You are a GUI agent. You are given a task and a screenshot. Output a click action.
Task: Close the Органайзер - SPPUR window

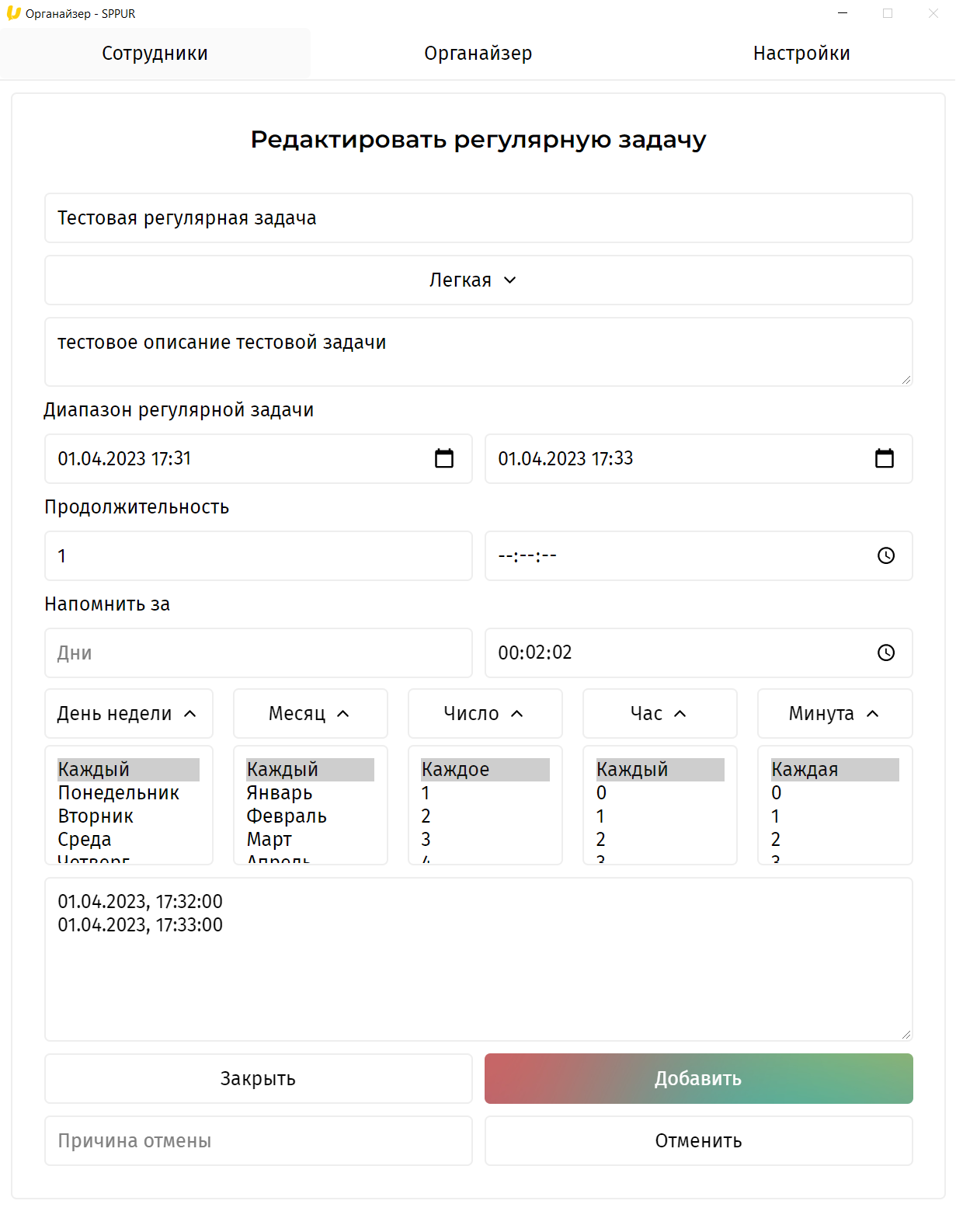coord(933,13)
